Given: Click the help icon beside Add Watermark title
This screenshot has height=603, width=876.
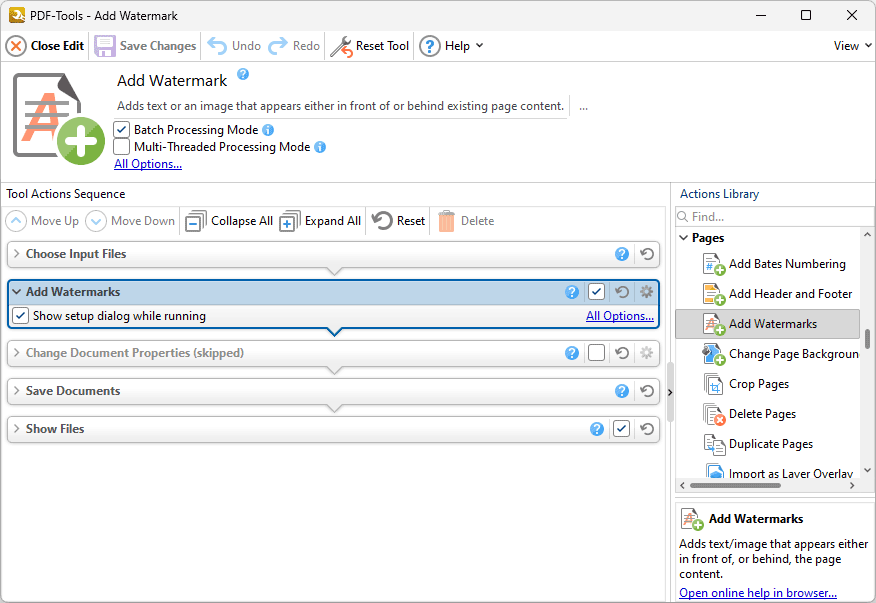Looking at the screenshot, I should (243, 74).
